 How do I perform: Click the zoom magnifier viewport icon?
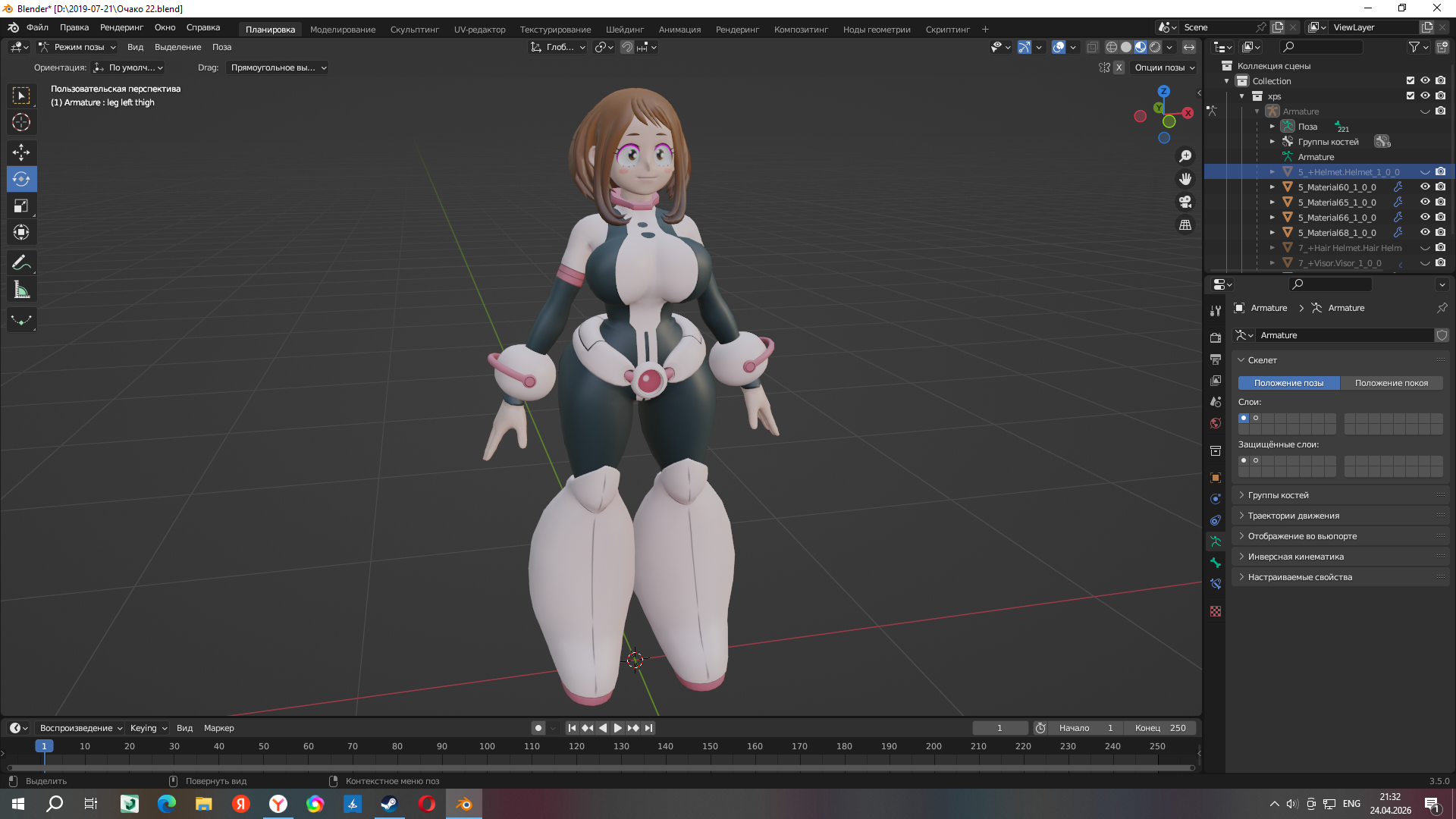(x=1185, y=156)
